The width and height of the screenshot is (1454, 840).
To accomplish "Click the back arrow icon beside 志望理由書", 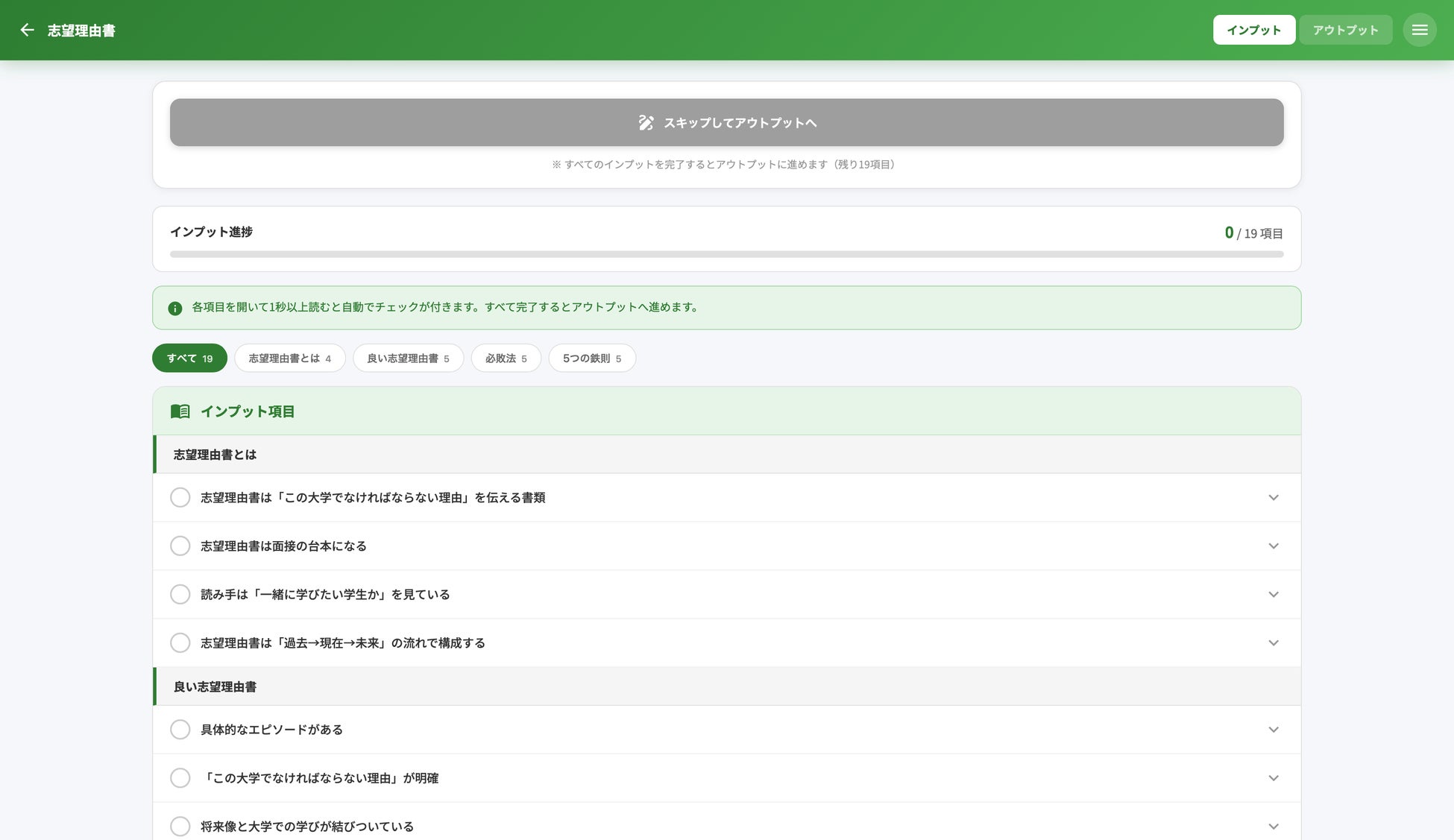I will click(28, 30).
